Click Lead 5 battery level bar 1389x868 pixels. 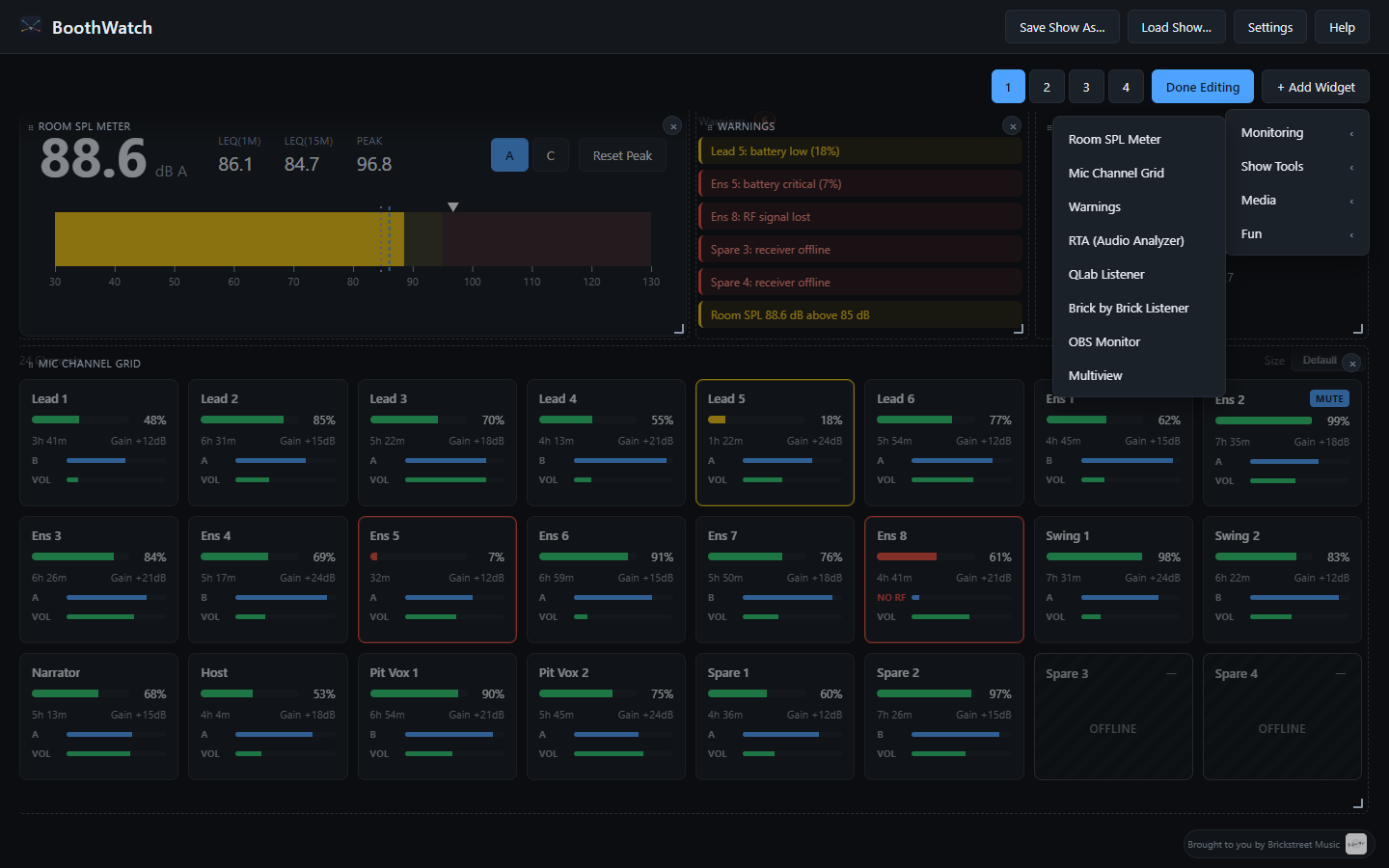(755, 420)
